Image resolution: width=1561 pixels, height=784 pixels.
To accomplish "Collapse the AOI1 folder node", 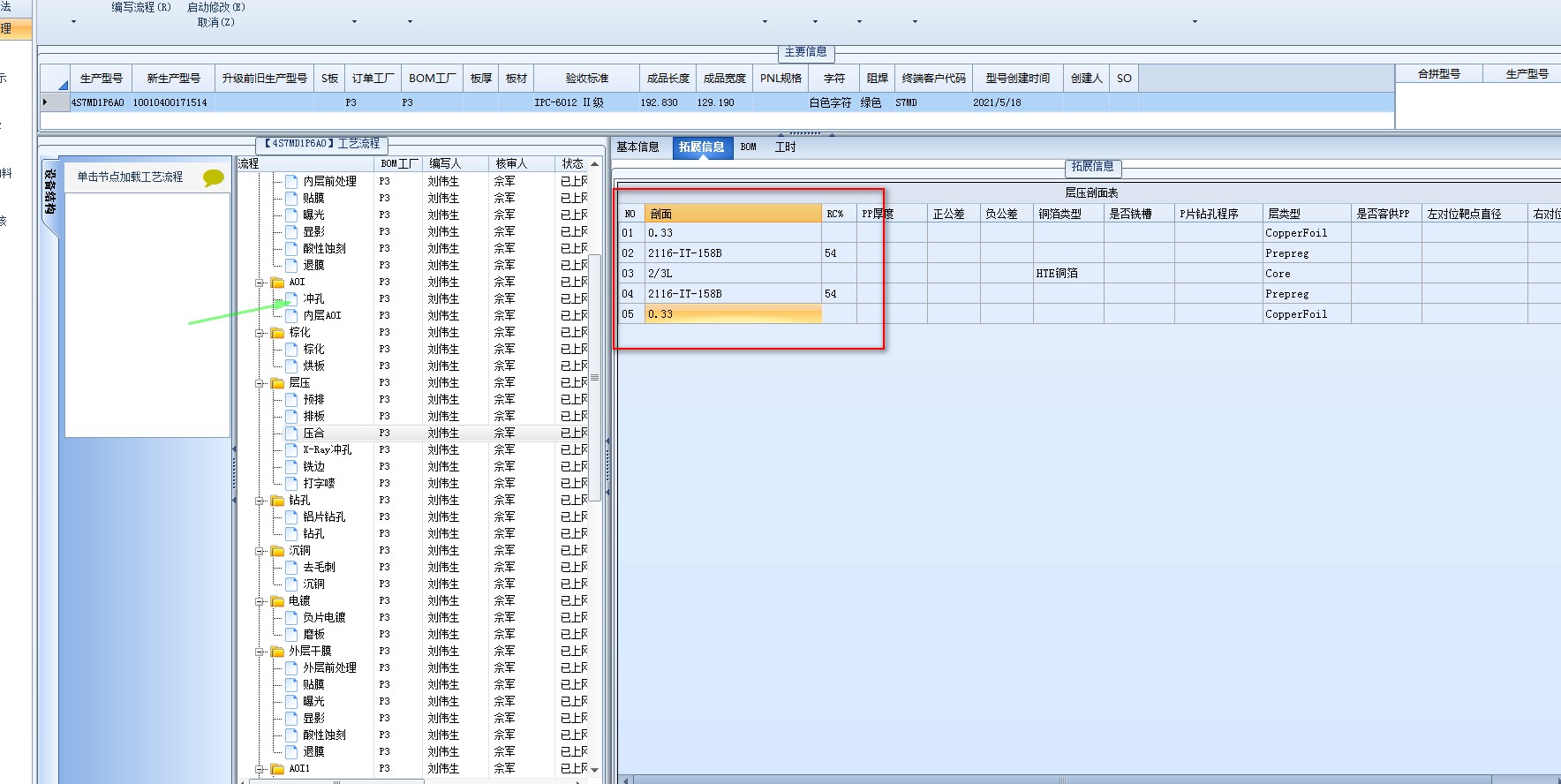I will [260, 769].
